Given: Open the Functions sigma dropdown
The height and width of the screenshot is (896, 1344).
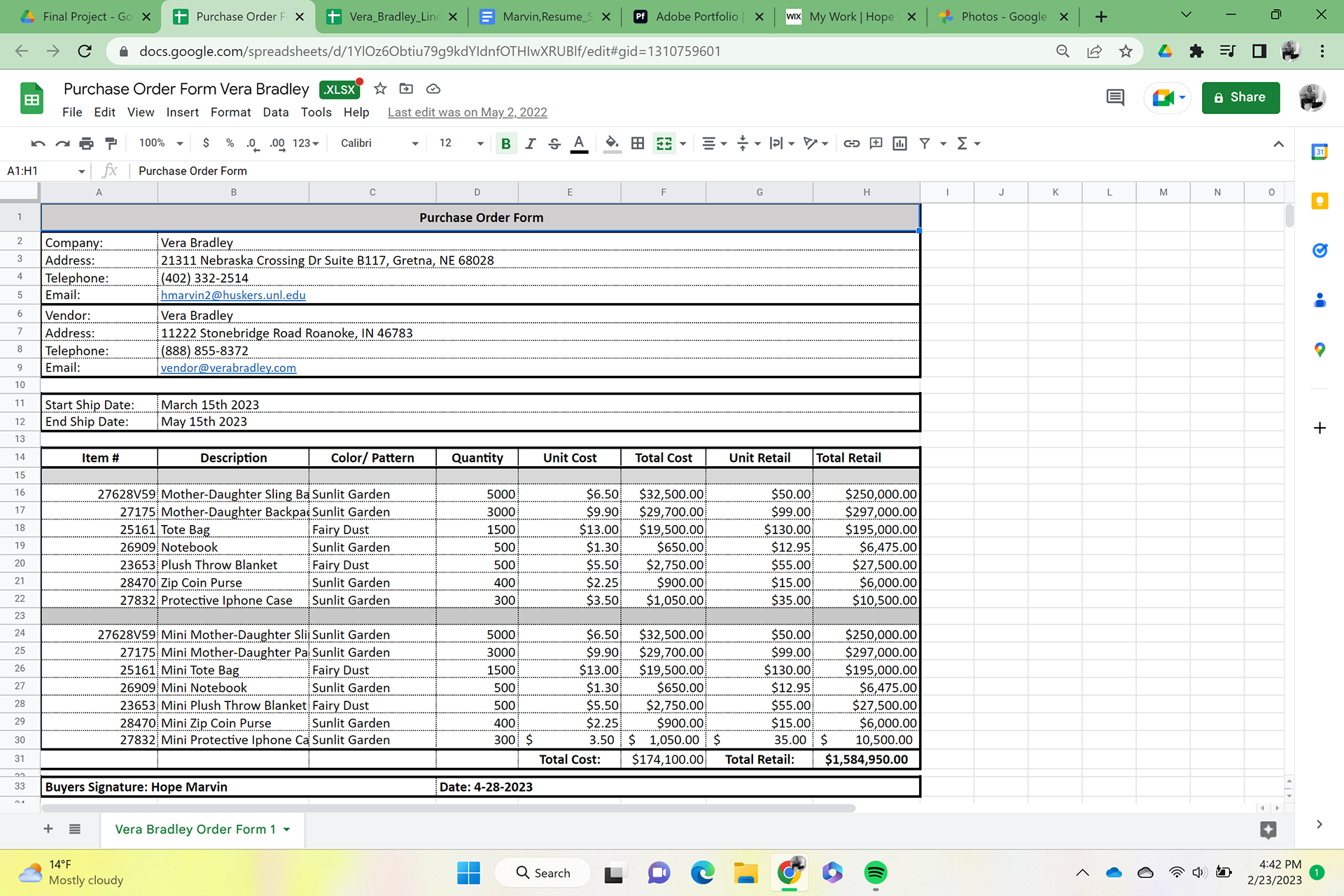Looking at the screenshot, I should click(969, 143).
